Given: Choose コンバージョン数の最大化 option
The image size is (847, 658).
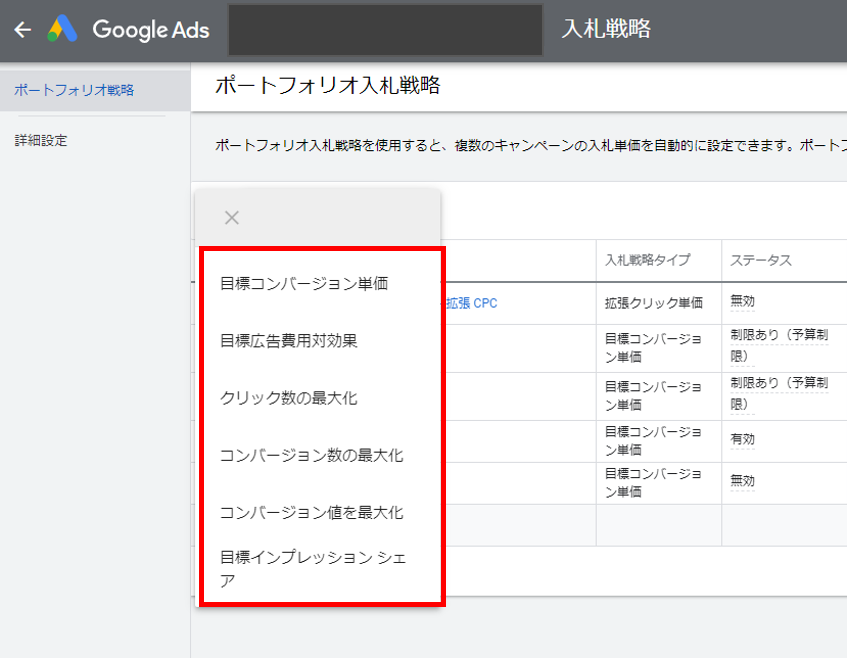Looking at the screenshot, I should pyautogui.click(x=311, y=455).
